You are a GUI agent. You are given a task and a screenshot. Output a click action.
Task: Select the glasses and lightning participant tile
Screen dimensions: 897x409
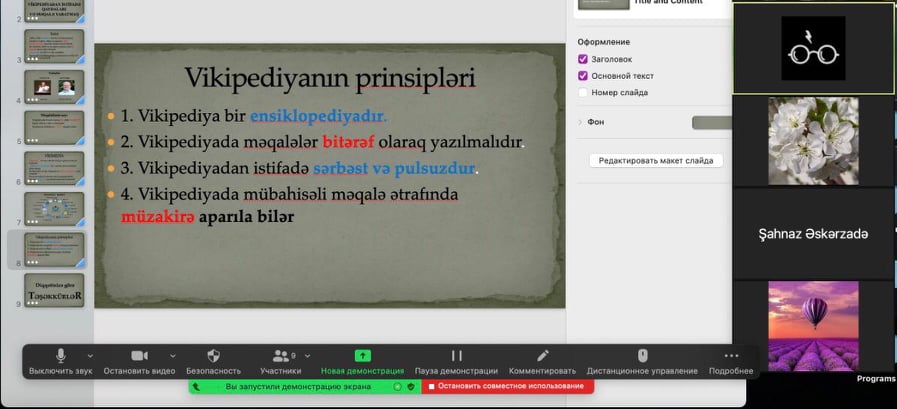pyautogui.click(x=813, y=48)
